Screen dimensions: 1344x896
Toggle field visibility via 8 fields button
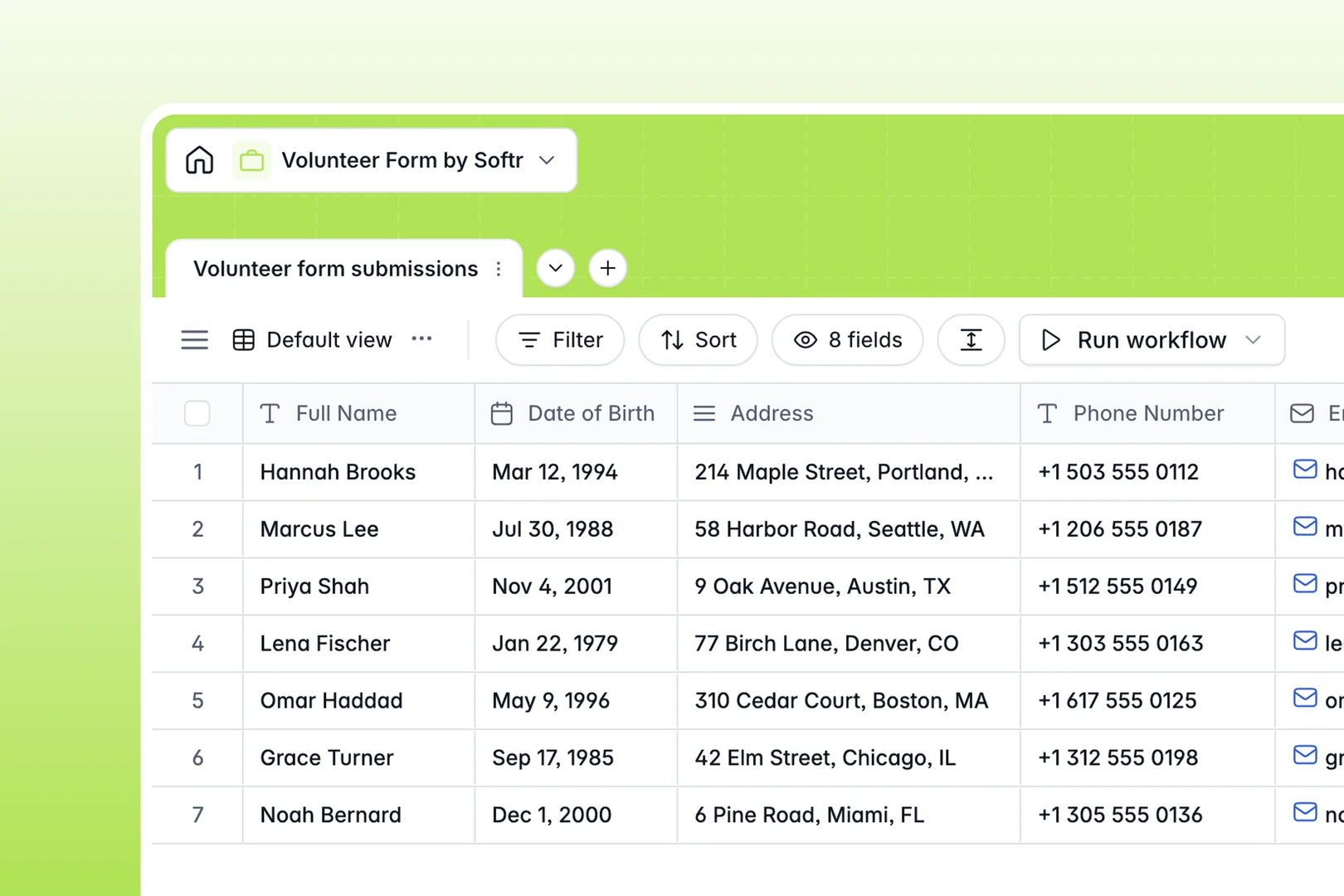(x=847, y=340)
